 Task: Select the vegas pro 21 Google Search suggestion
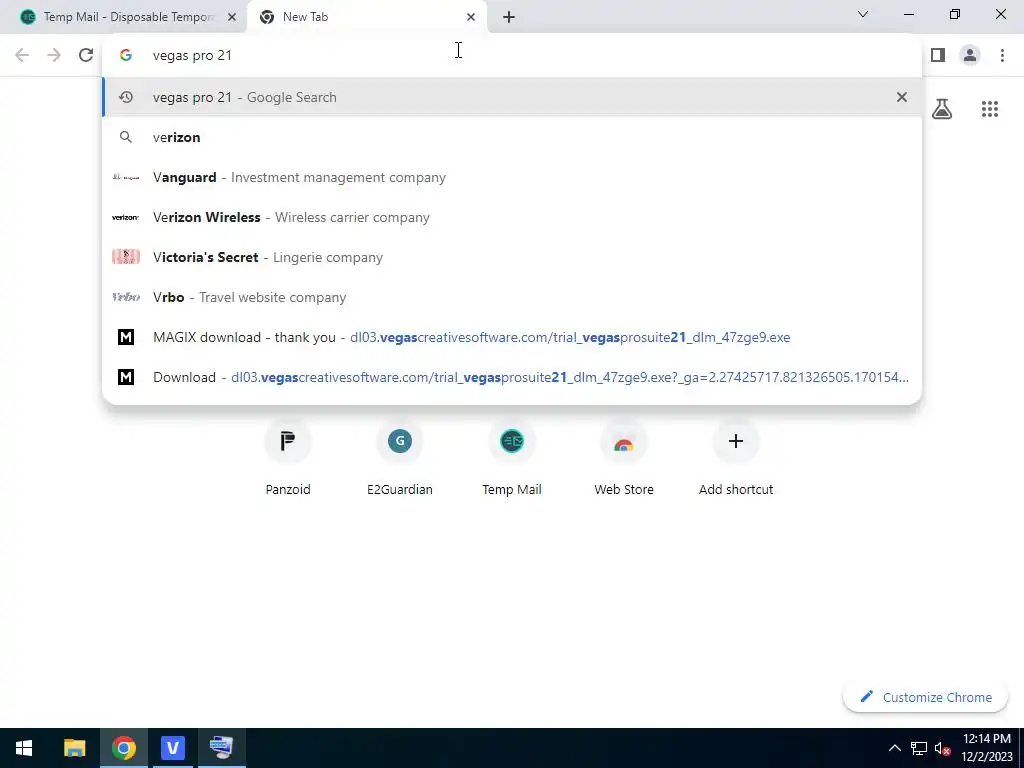[512, 97]
